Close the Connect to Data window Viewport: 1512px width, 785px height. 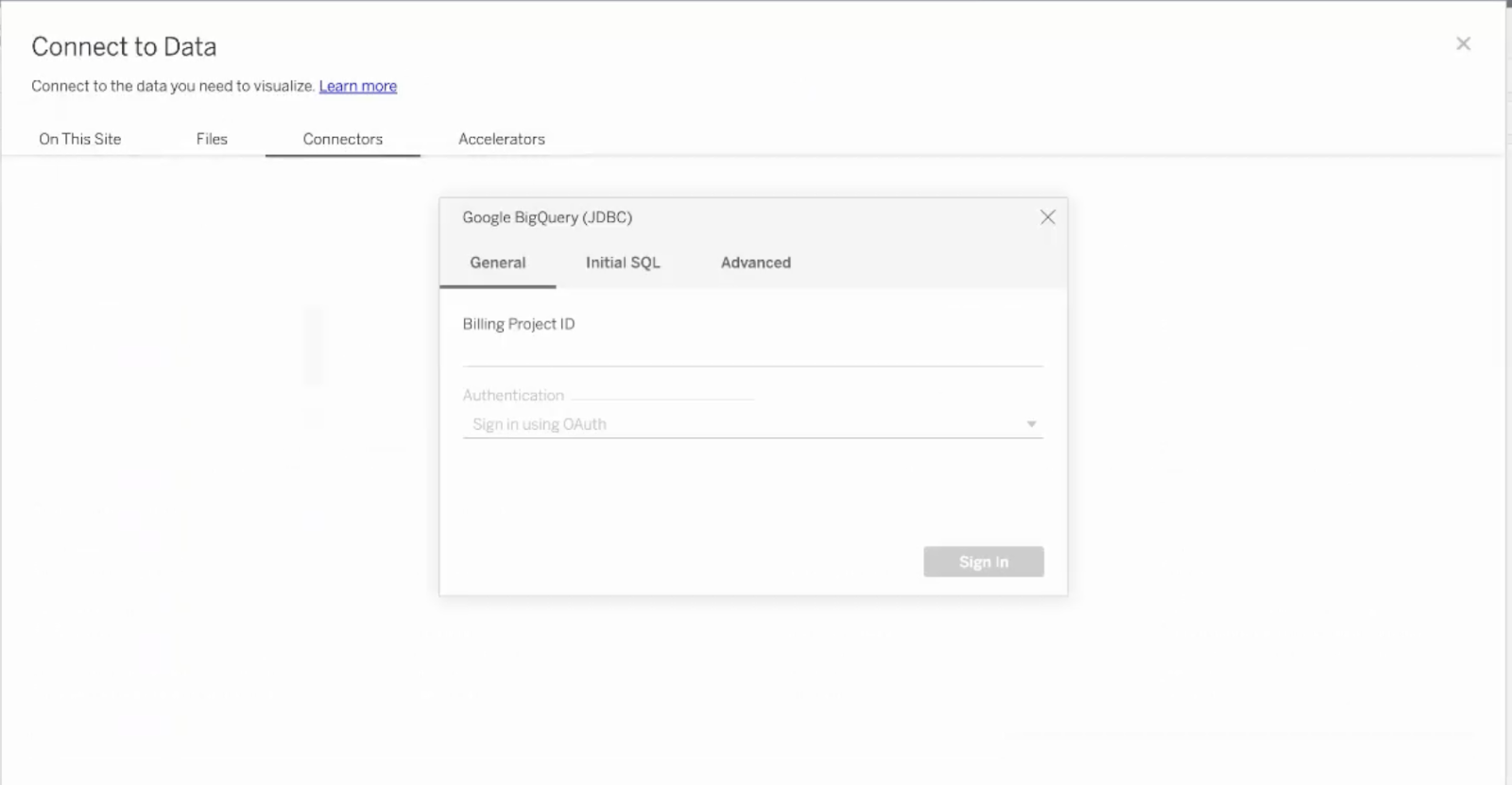1463,43
